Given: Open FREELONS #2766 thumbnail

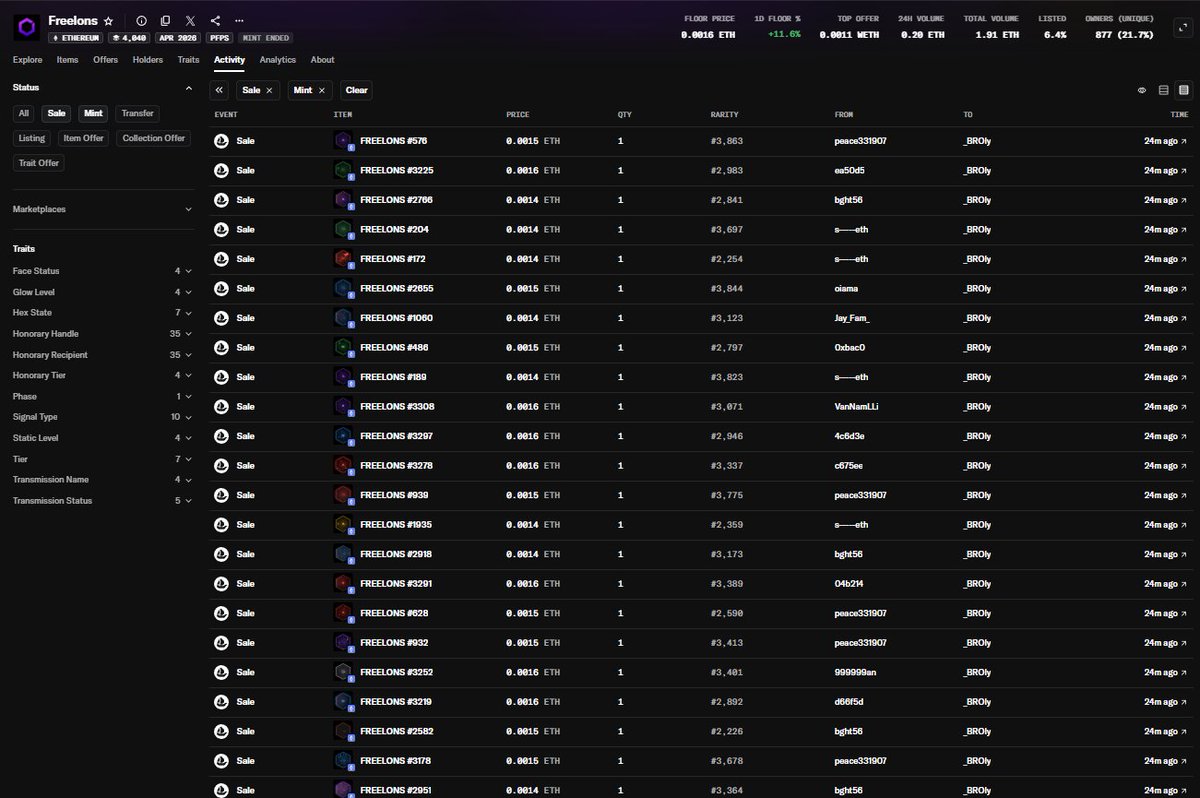Looking at the screenshot, I should pyautogui.click(x=344, y=200).
